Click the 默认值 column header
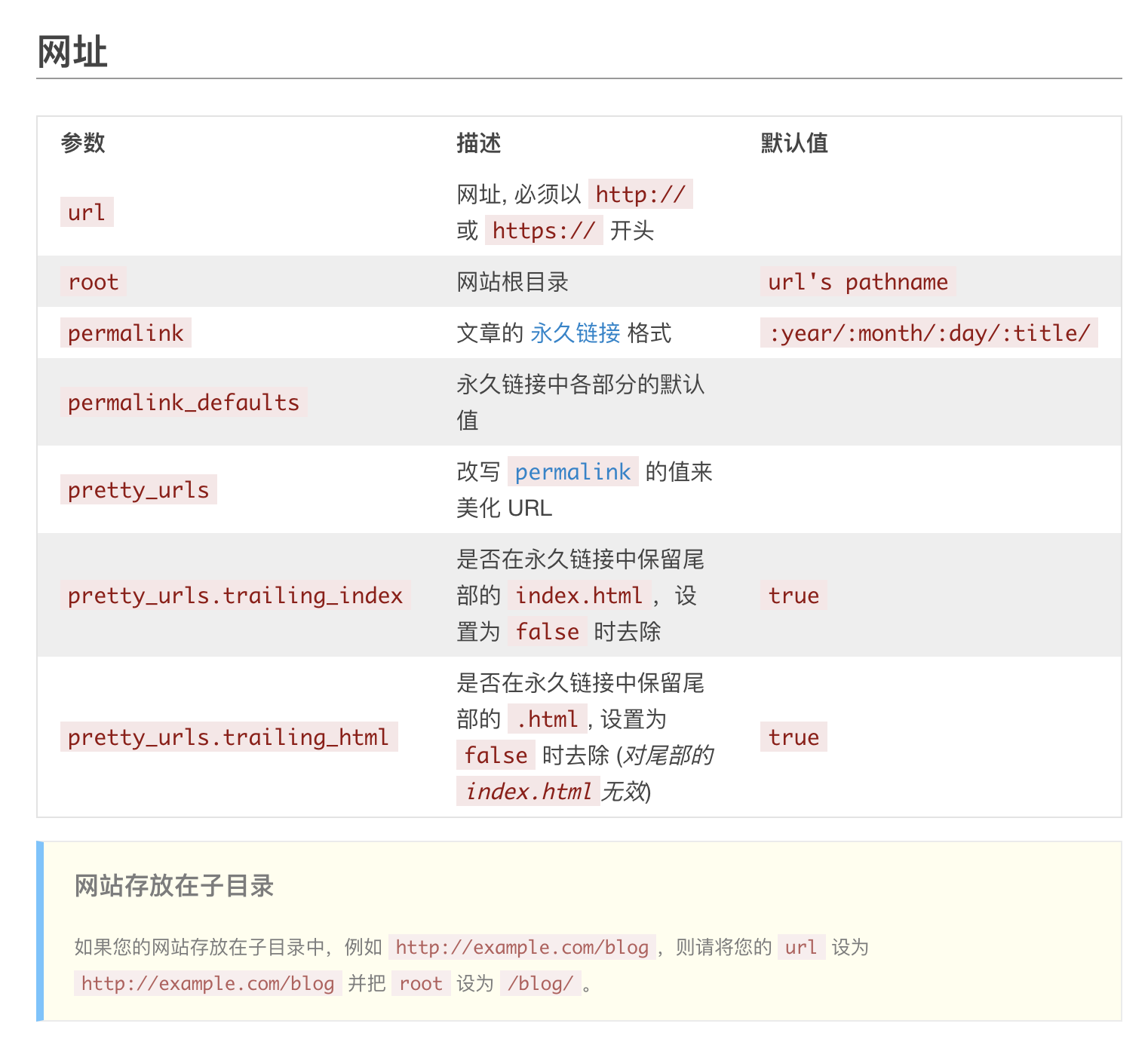 (x=793, y=143)
